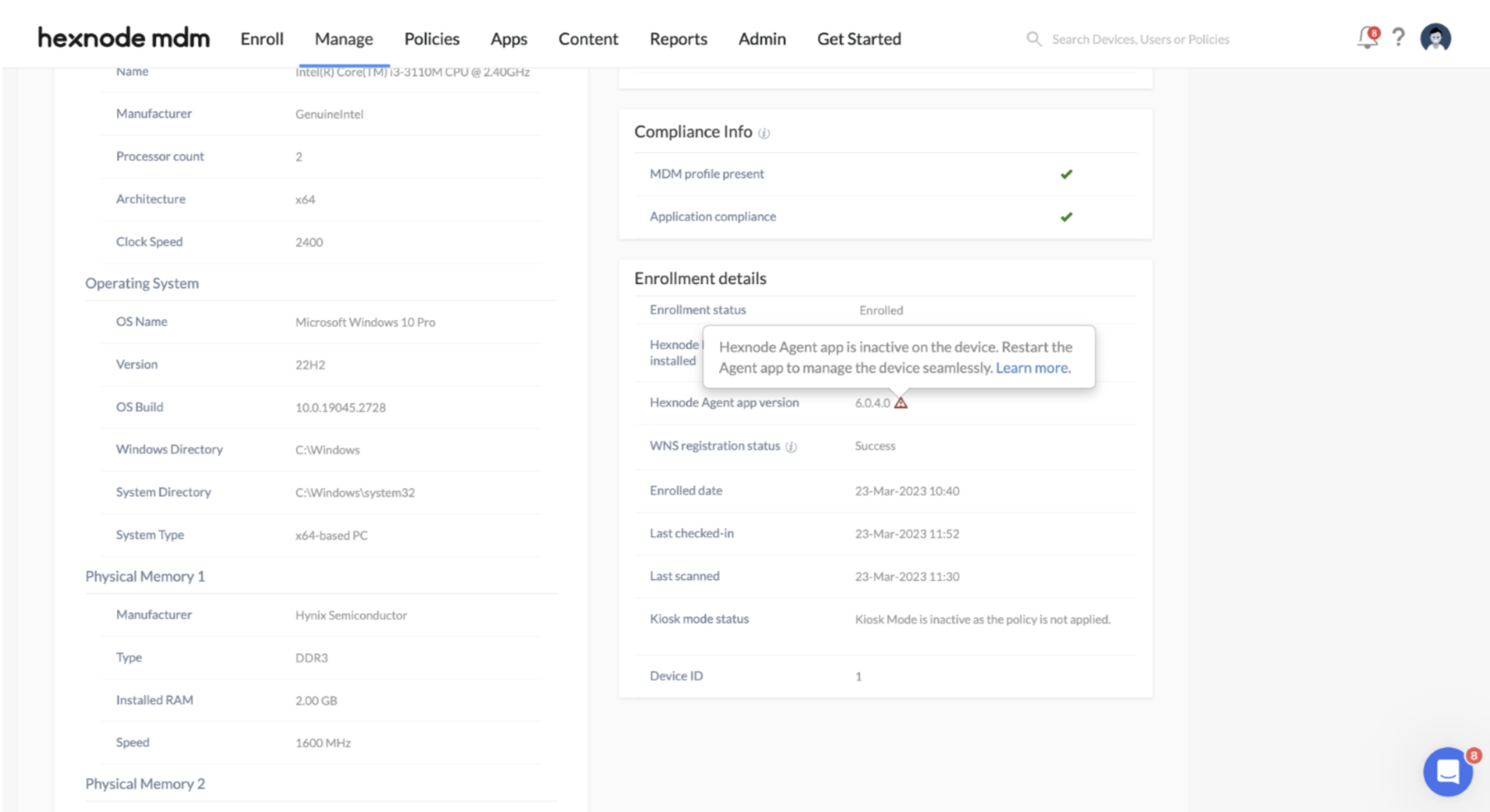Click the Application compliance check mark
Viewport: 1490px width, 812px height.
click(x=1066, y=217)
